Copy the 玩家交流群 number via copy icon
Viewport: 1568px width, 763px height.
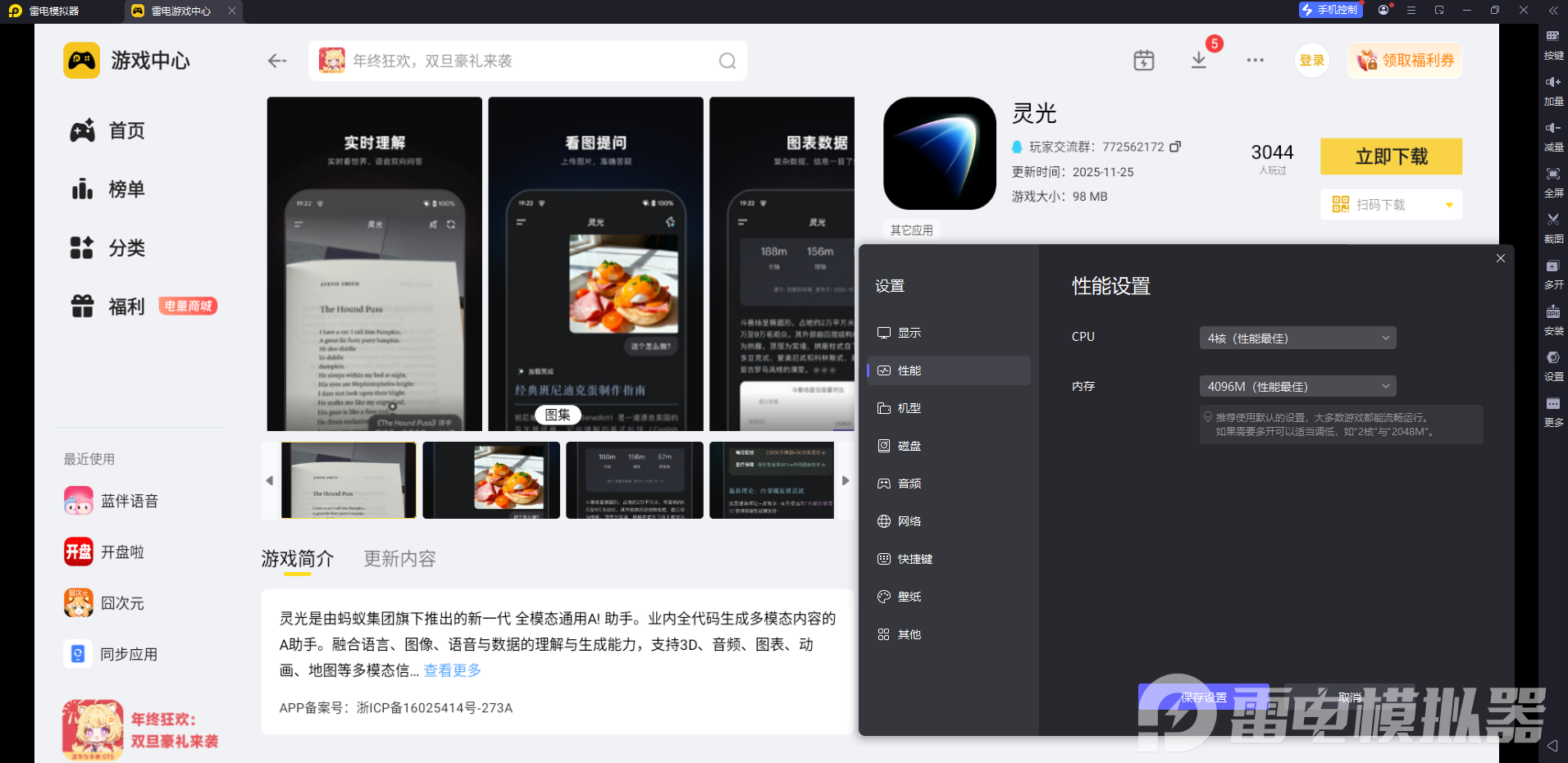(1175, 147)
